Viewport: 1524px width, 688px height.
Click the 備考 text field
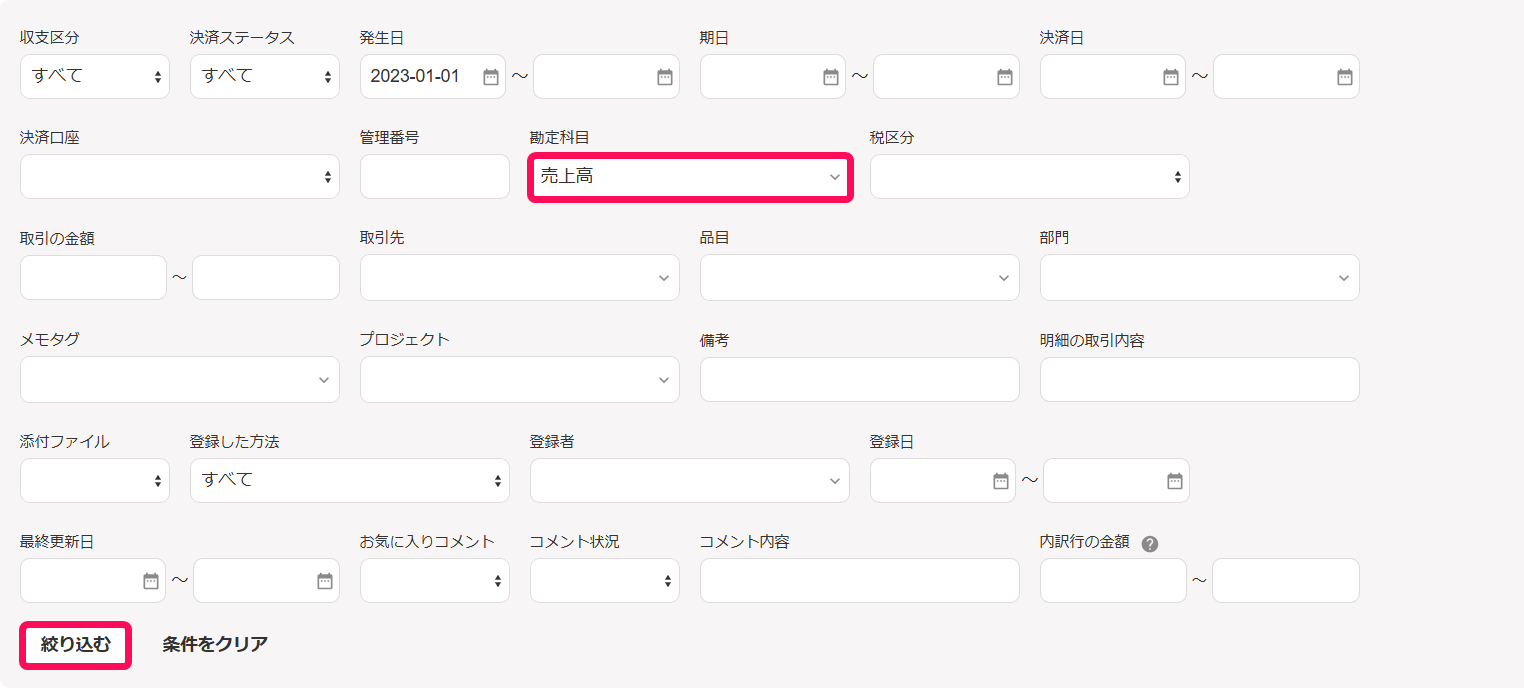click(860, 380)
